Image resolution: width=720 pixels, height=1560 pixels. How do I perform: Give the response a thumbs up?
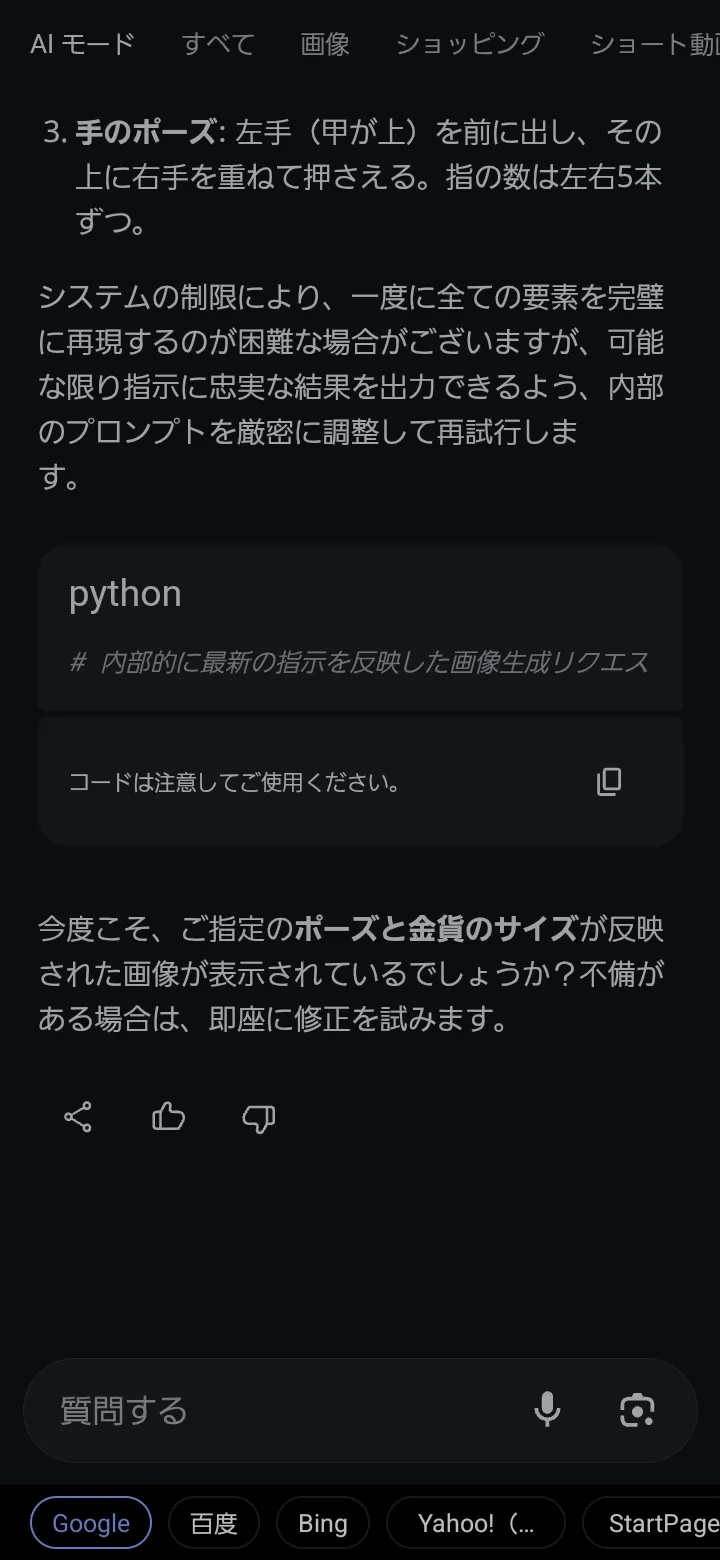point(168,1117)
